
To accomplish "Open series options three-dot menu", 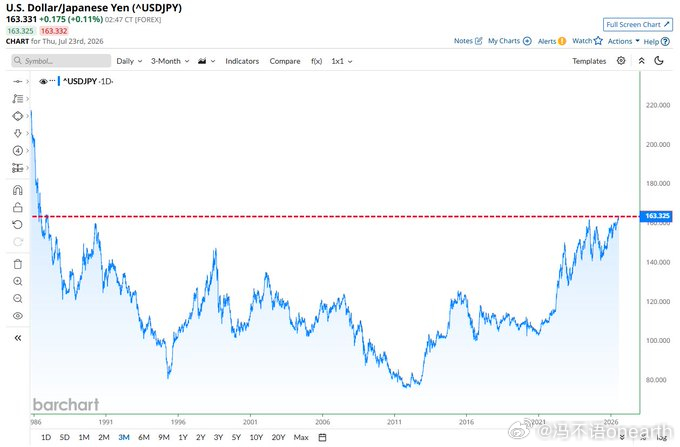I will pos(52,81).
